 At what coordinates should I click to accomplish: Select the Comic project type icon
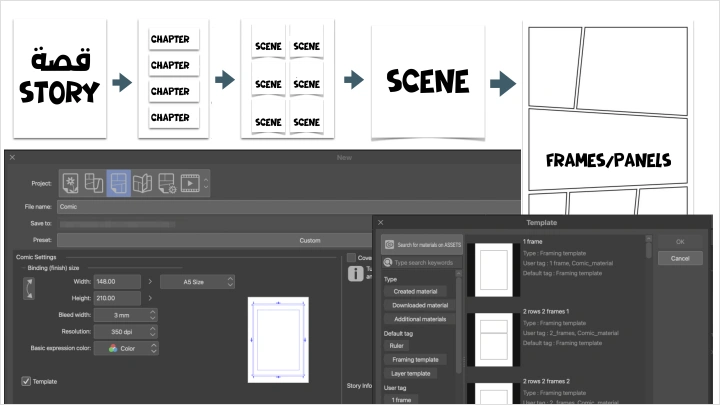(118, 183)
